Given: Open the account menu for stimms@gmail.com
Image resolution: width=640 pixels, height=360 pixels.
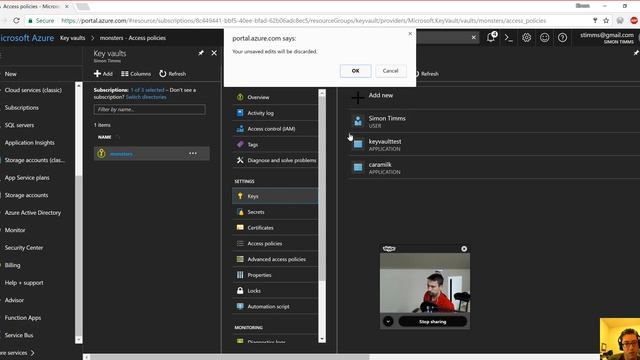Looking at the screenshot, I should tap(607, 38).
